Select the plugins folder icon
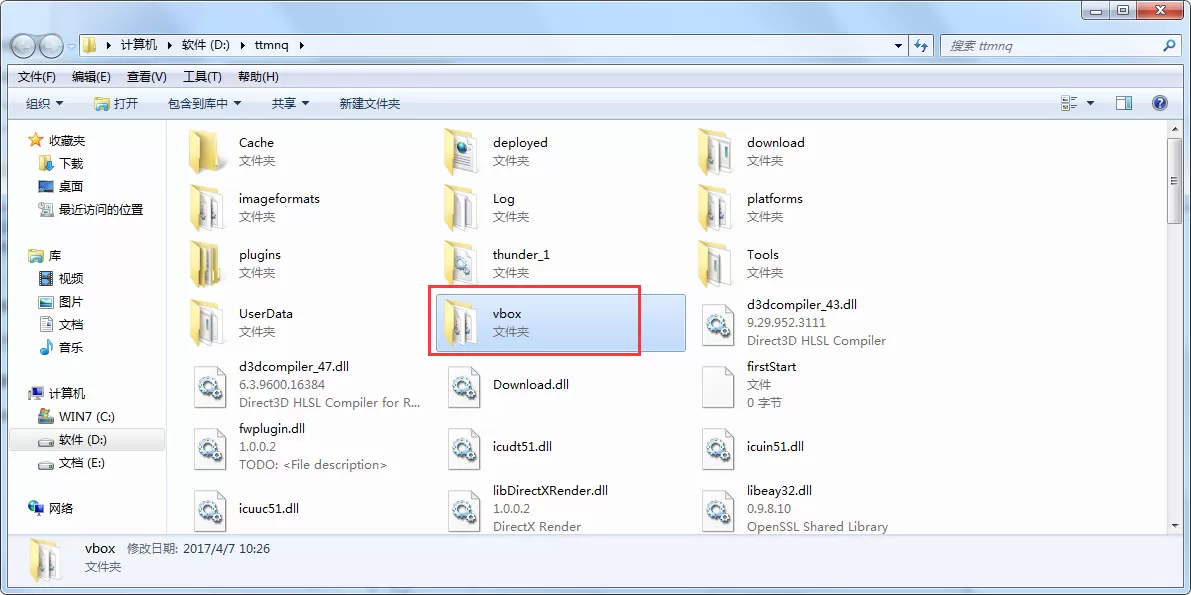 207,264
